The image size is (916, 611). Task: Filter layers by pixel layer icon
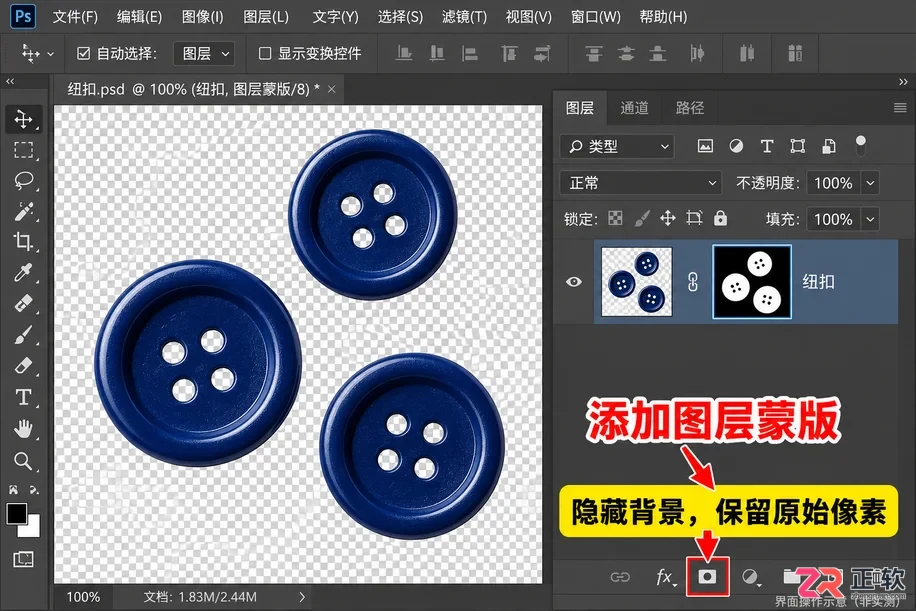click(705, 146)
